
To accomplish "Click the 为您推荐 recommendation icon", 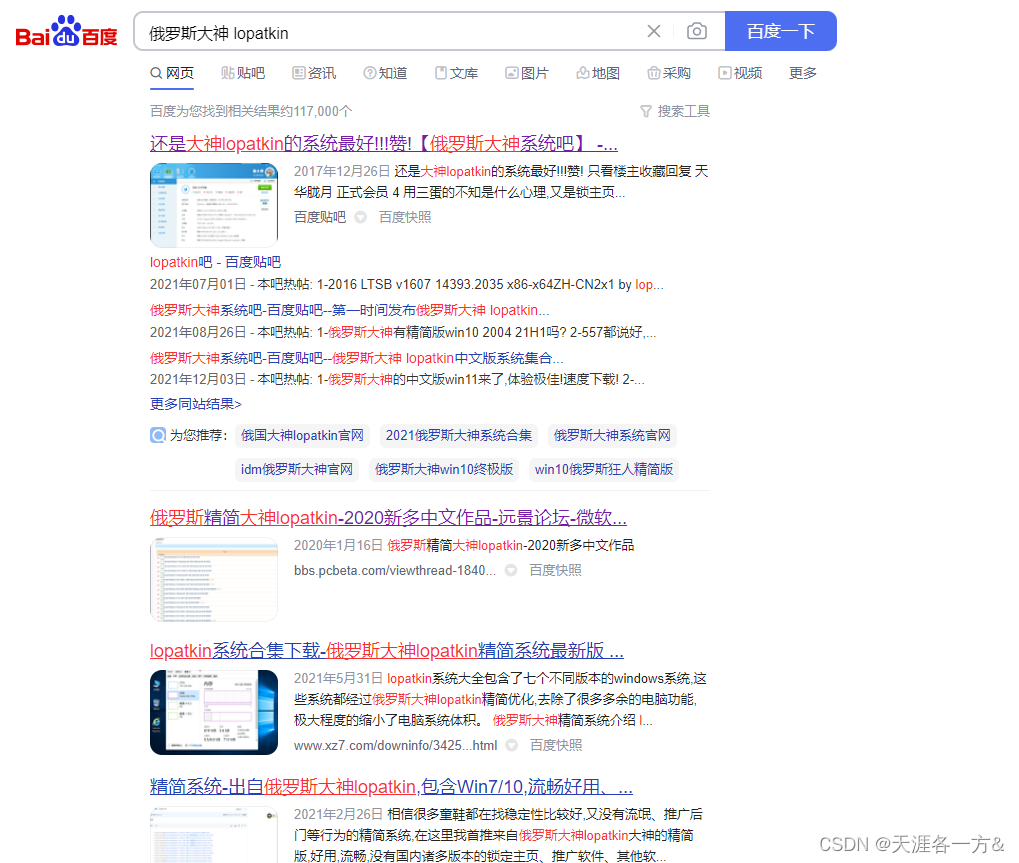I will [x=158, y=435].
